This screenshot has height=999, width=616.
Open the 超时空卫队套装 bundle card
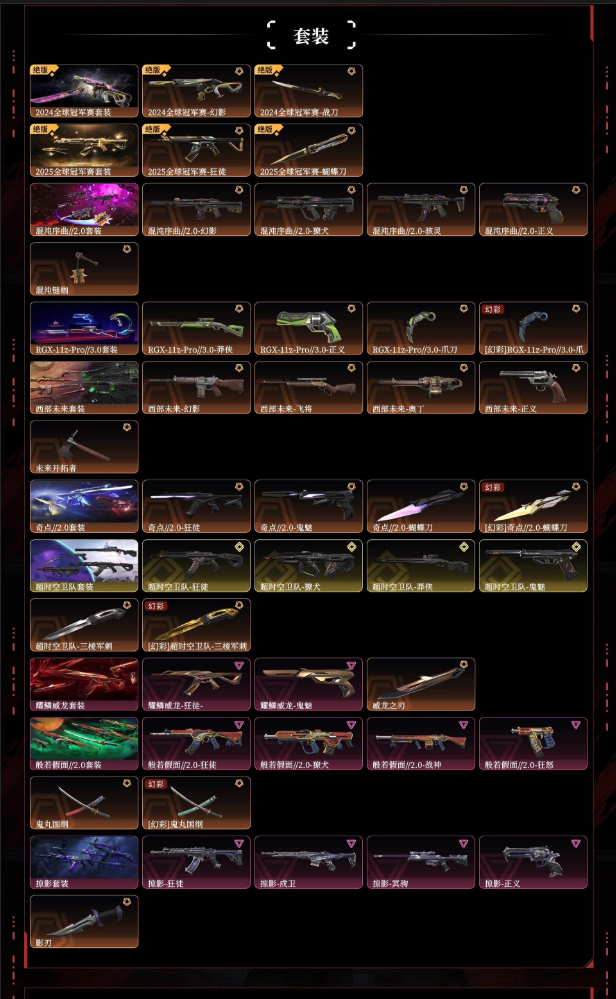84,566
